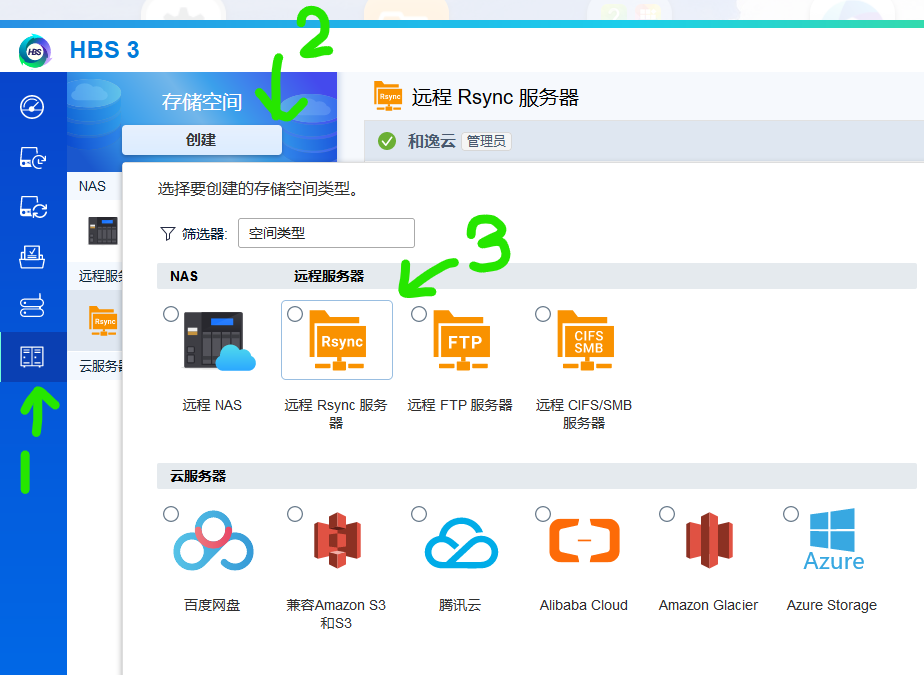Click the 兼容Amazon S3和S3 label
The image size is (924, 675).
(x=336, y=614)
